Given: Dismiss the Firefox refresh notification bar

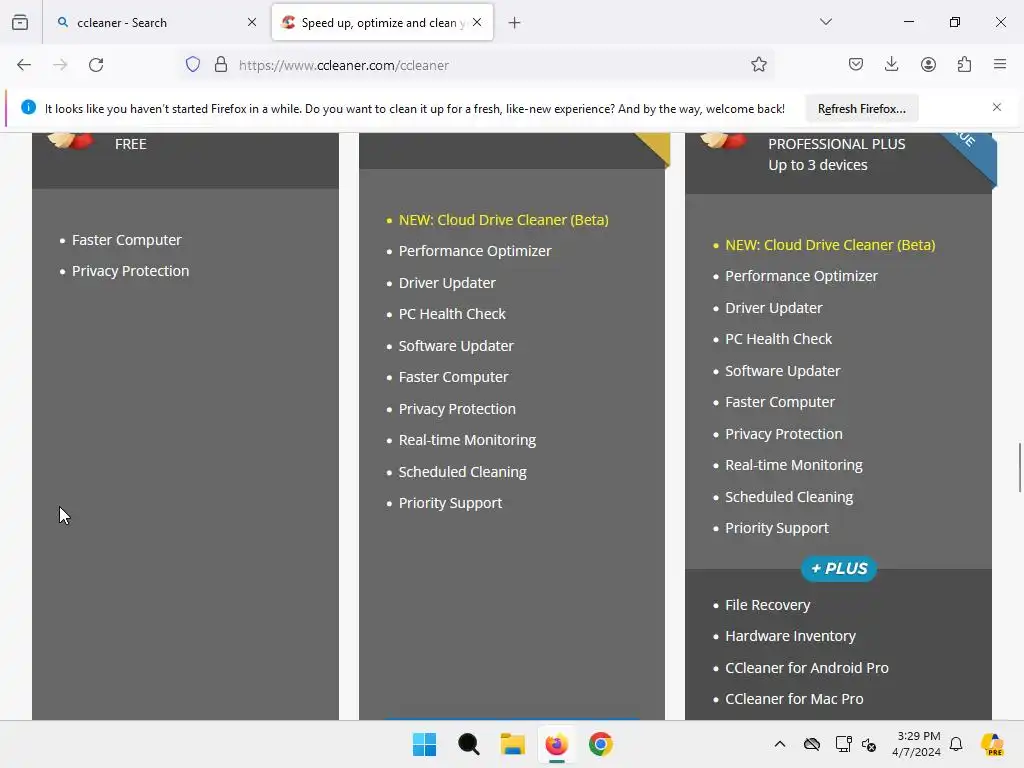Looking at the screenshot, I should point(997,107).
